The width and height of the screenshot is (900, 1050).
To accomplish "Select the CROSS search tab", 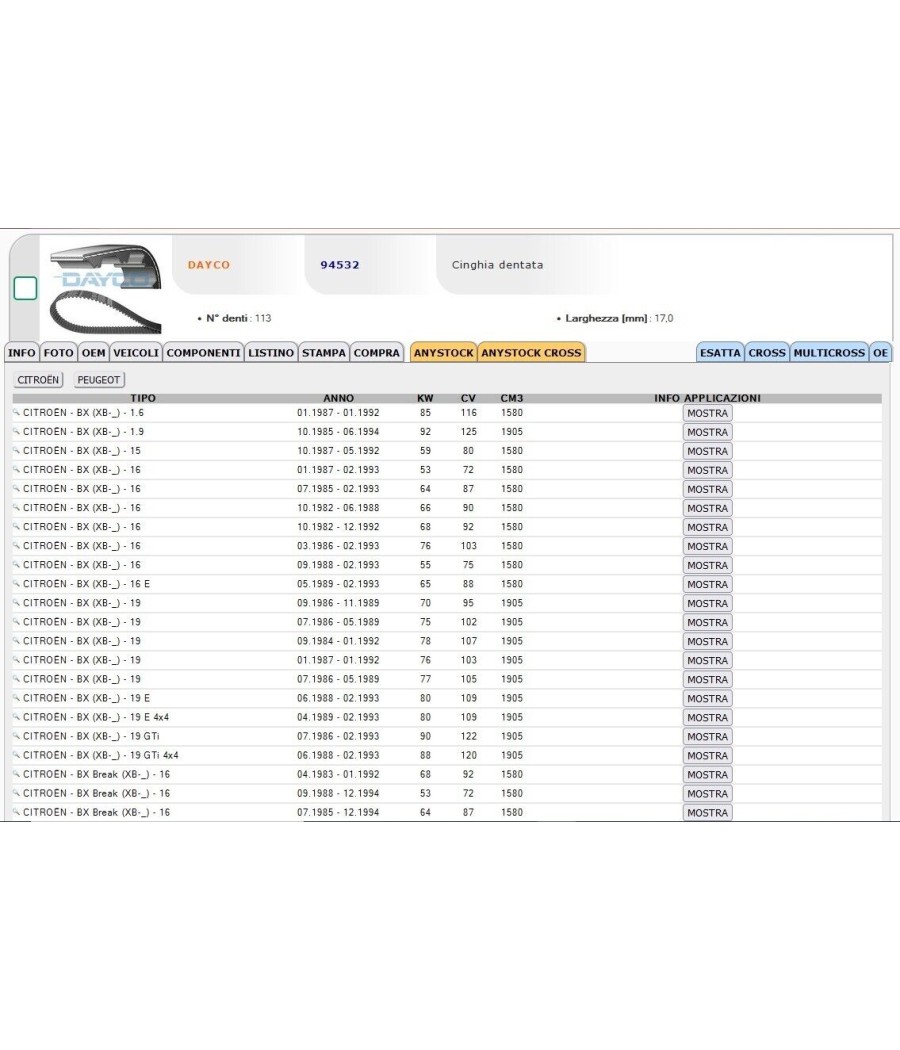I will click(x=767, y=353).
